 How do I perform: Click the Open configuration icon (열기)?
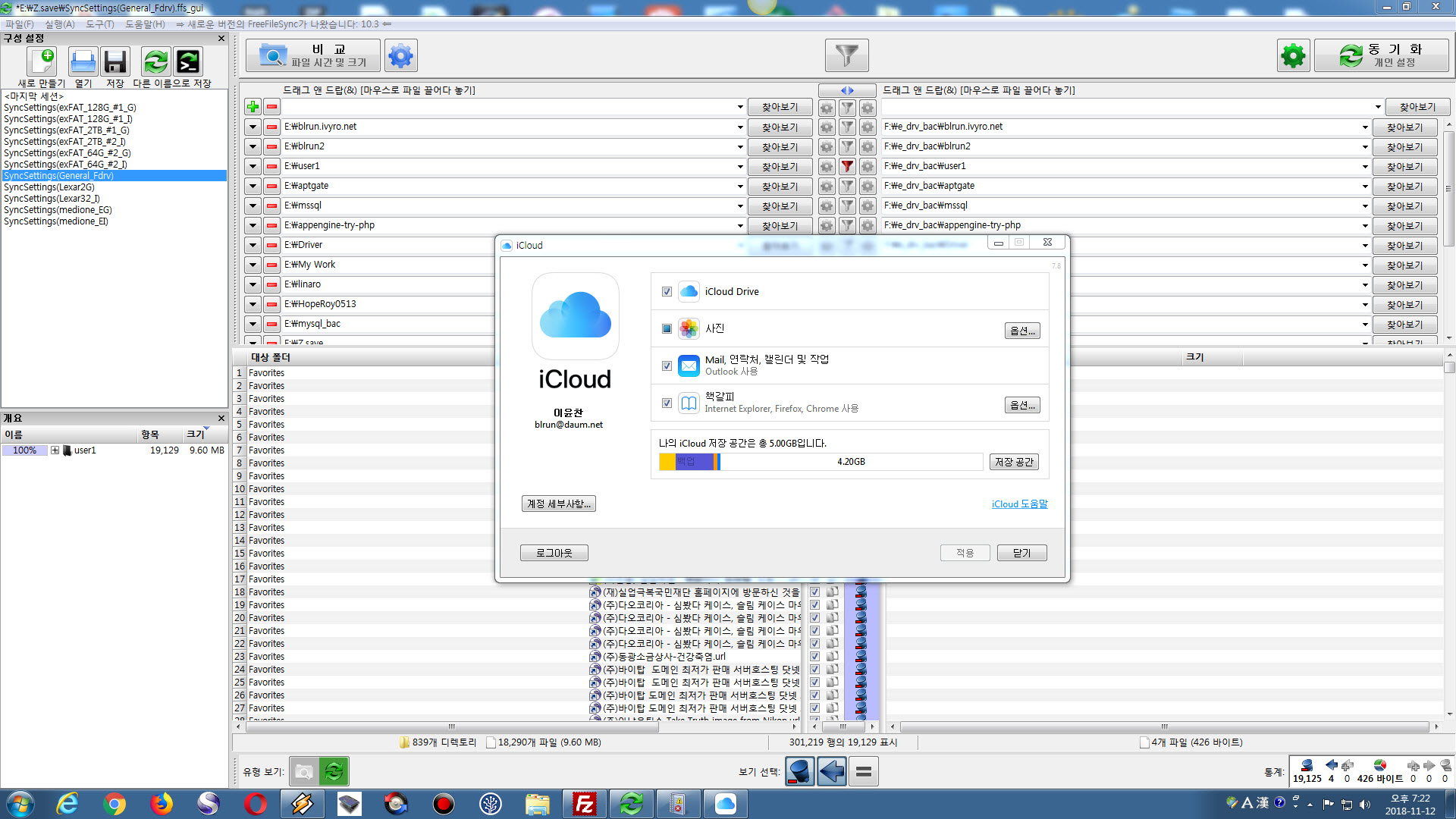[x=83, y=61]
